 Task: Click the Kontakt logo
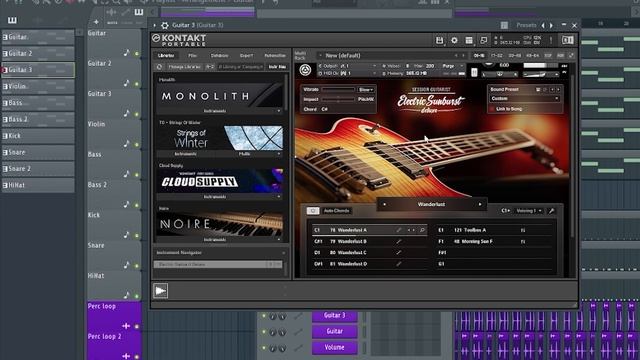pyautogui.click(x=180, y=40)
